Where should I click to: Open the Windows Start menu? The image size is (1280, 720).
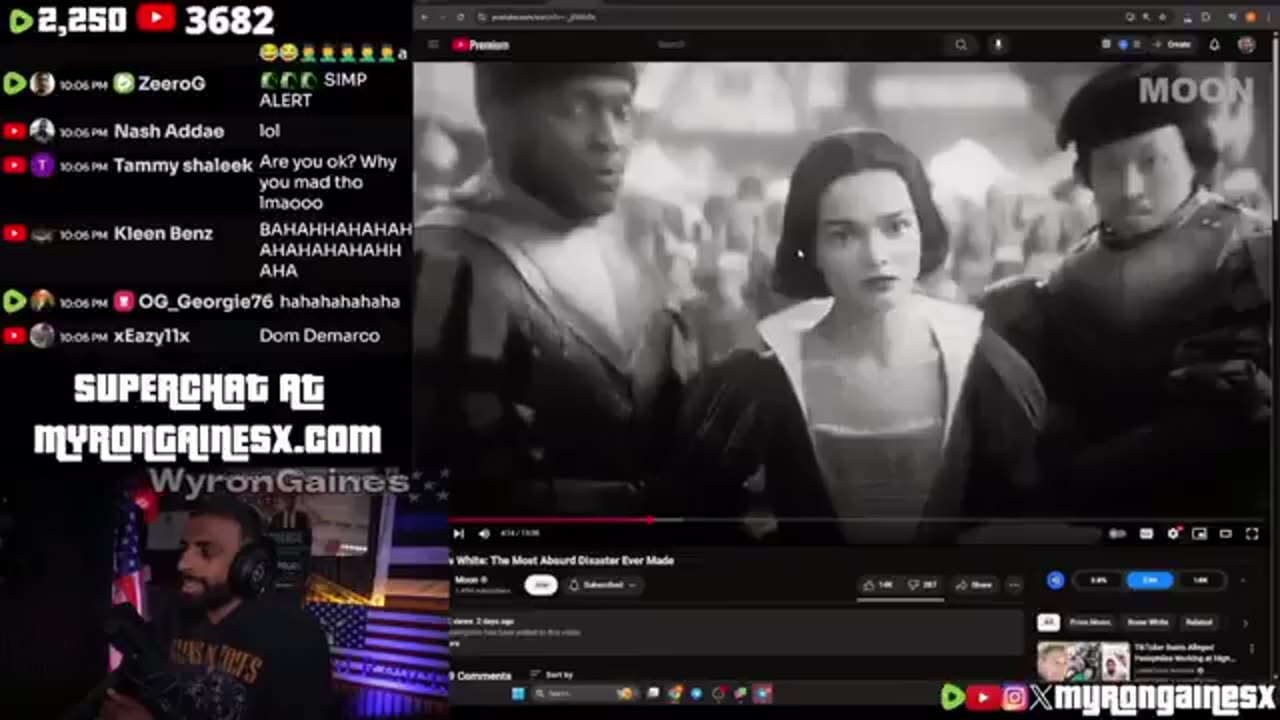[517, 693]
